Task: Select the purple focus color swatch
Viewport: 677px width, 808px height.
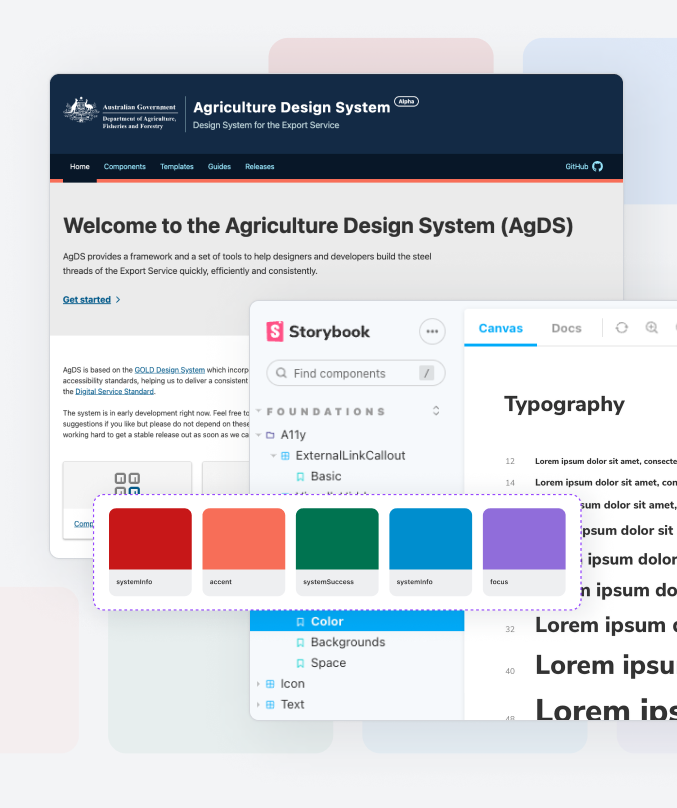Action: coord(524,540)
